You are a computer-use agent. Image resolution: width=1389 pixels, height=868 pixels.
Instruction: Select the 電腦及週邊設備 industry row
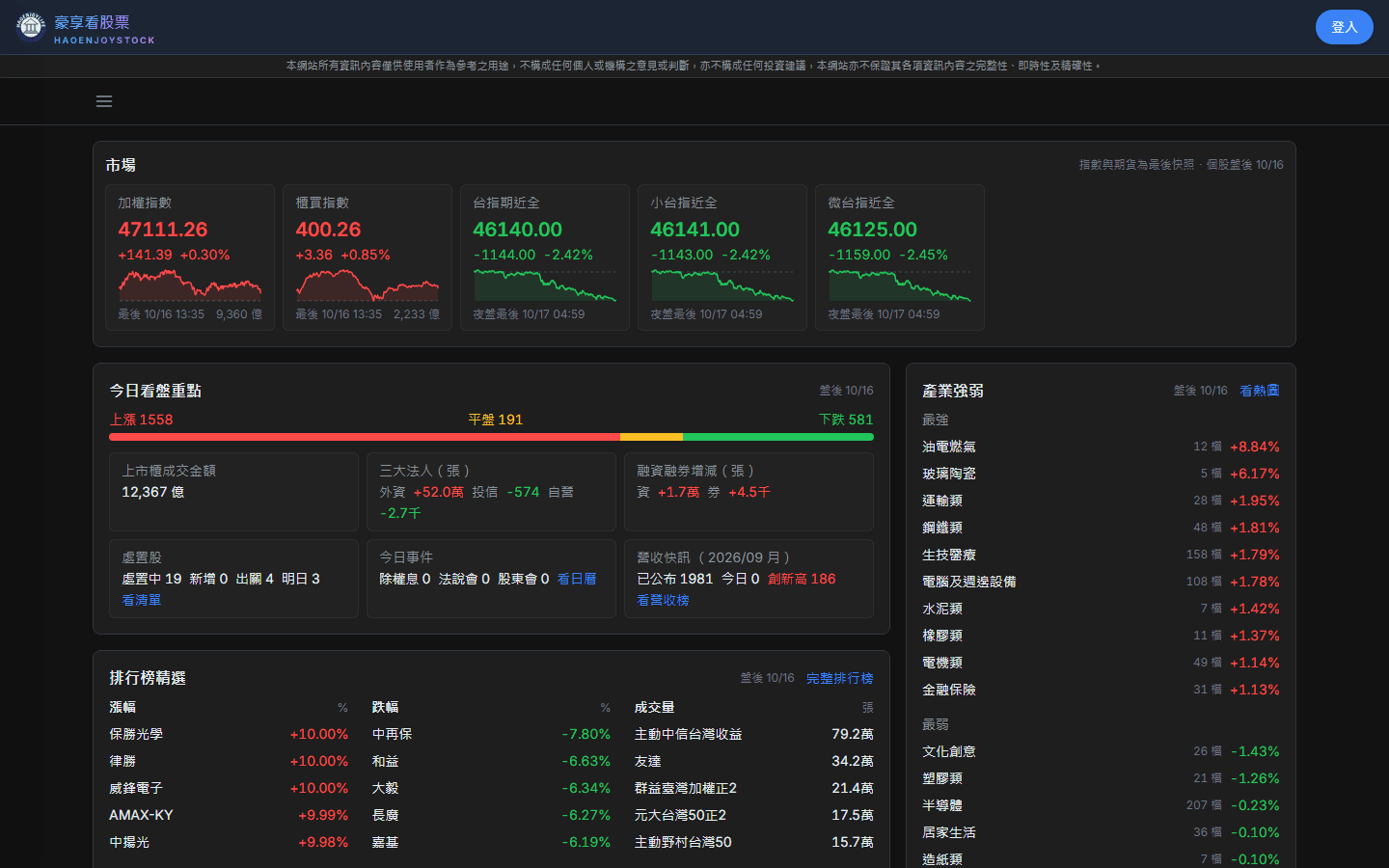1101,582
